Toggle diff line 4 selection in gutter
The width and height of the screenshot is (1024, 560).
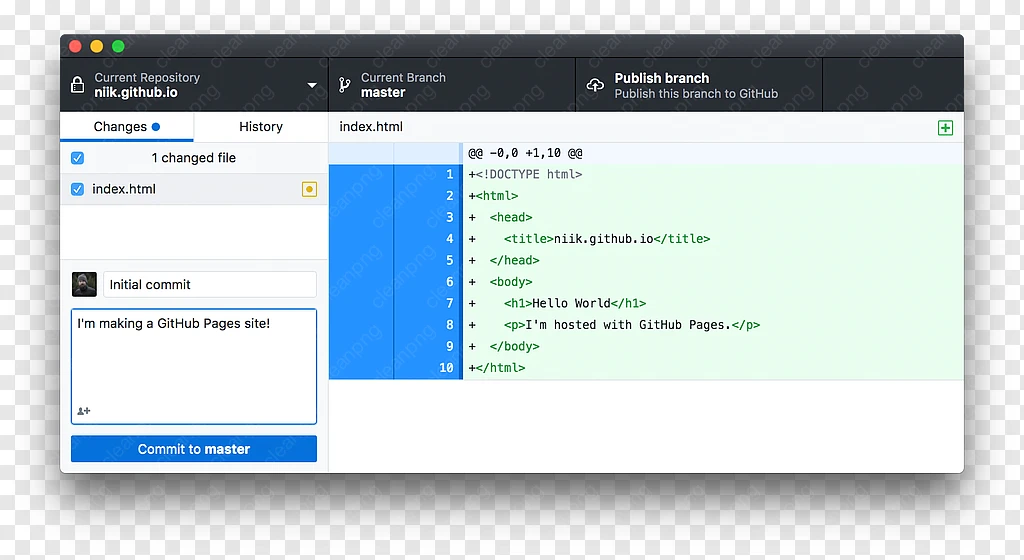pos(449,239)
